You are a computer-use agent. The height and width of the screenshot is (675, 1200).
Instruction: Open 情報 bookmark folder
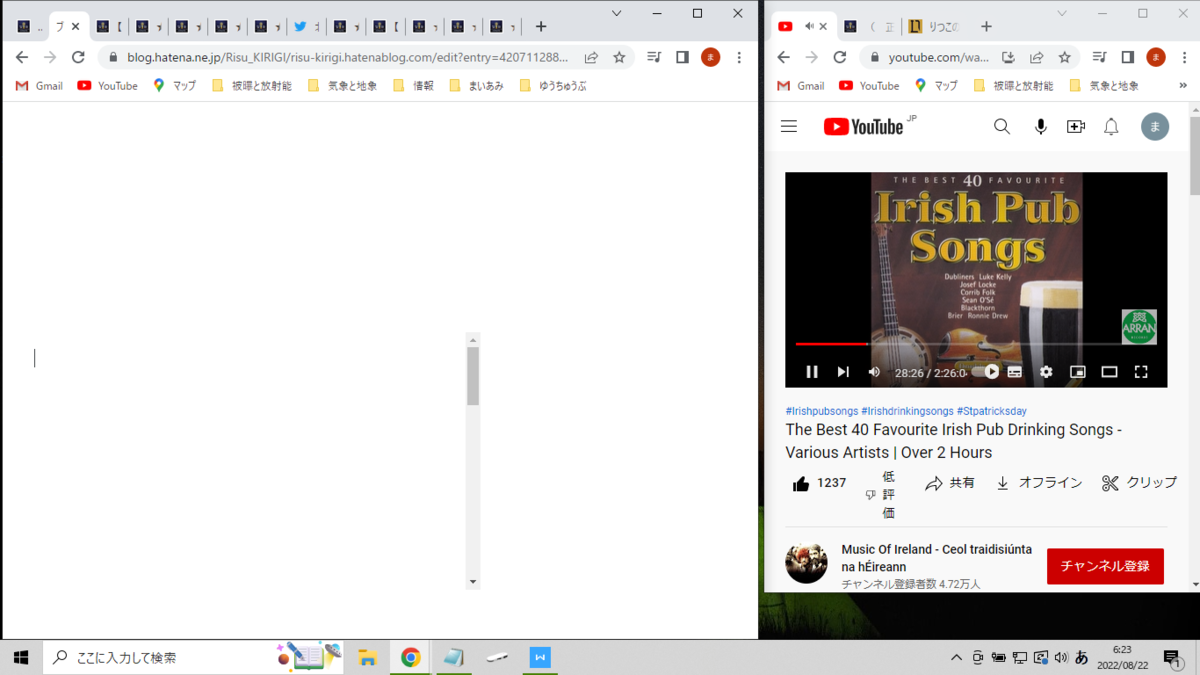click(414, 86)
